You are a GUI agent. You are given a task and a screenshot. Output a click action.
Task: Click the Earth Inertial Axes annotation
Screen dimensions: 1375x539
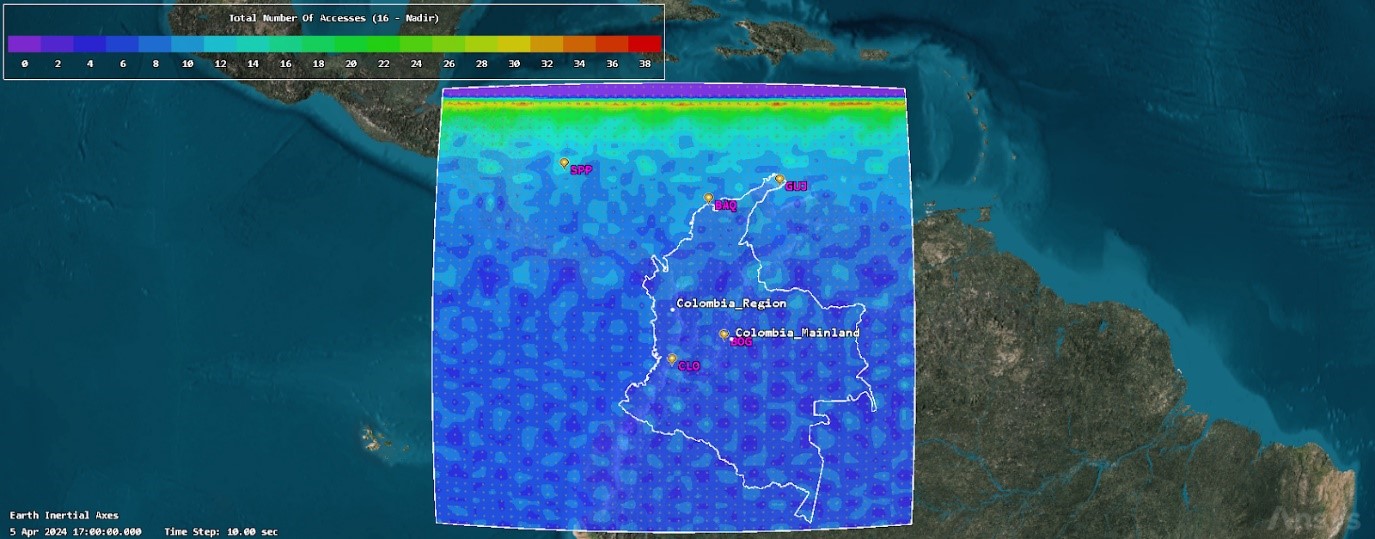click(64, 516)
